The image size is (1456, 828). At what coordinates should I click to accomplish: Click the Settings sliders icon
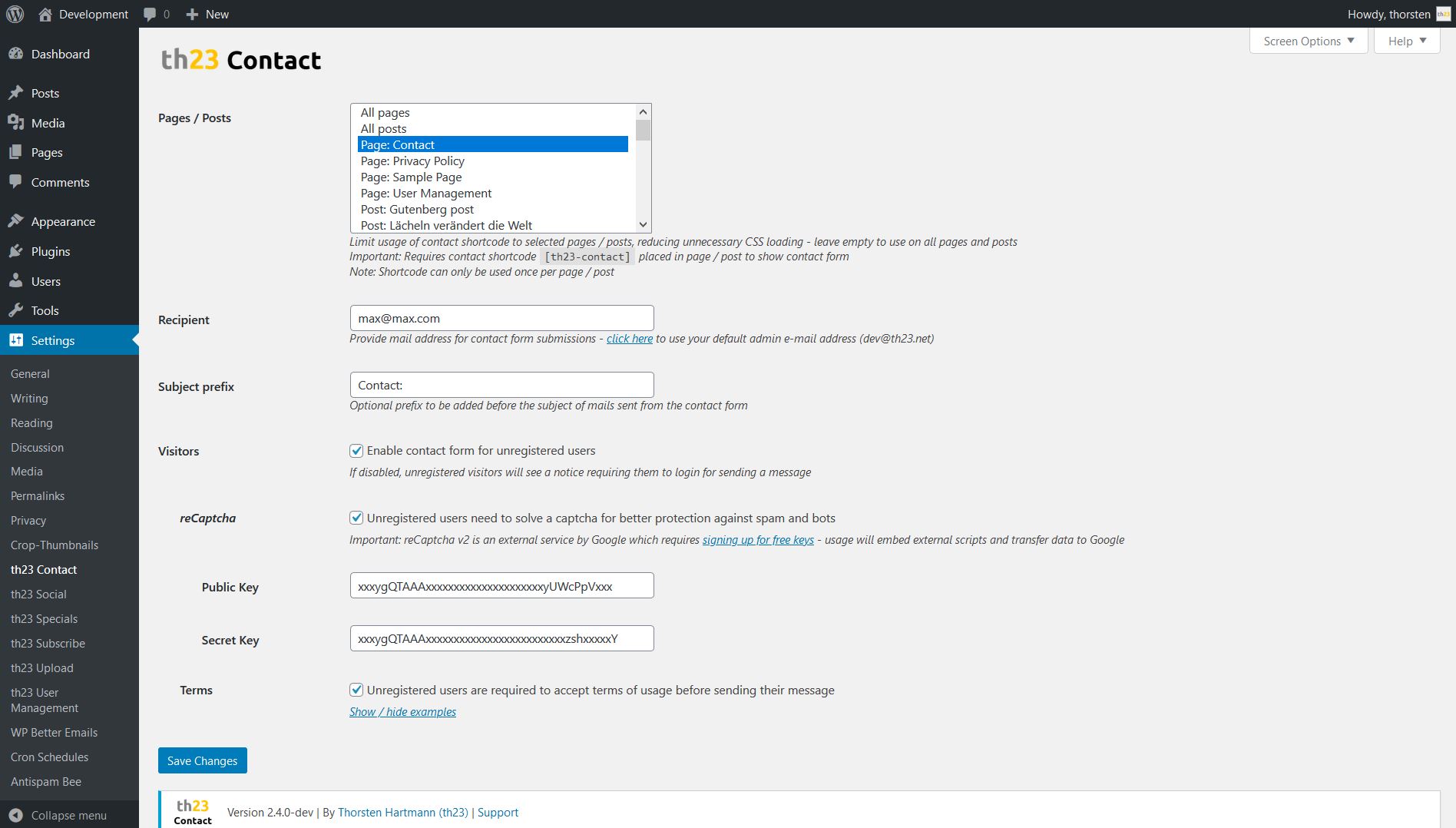point(15,340)
